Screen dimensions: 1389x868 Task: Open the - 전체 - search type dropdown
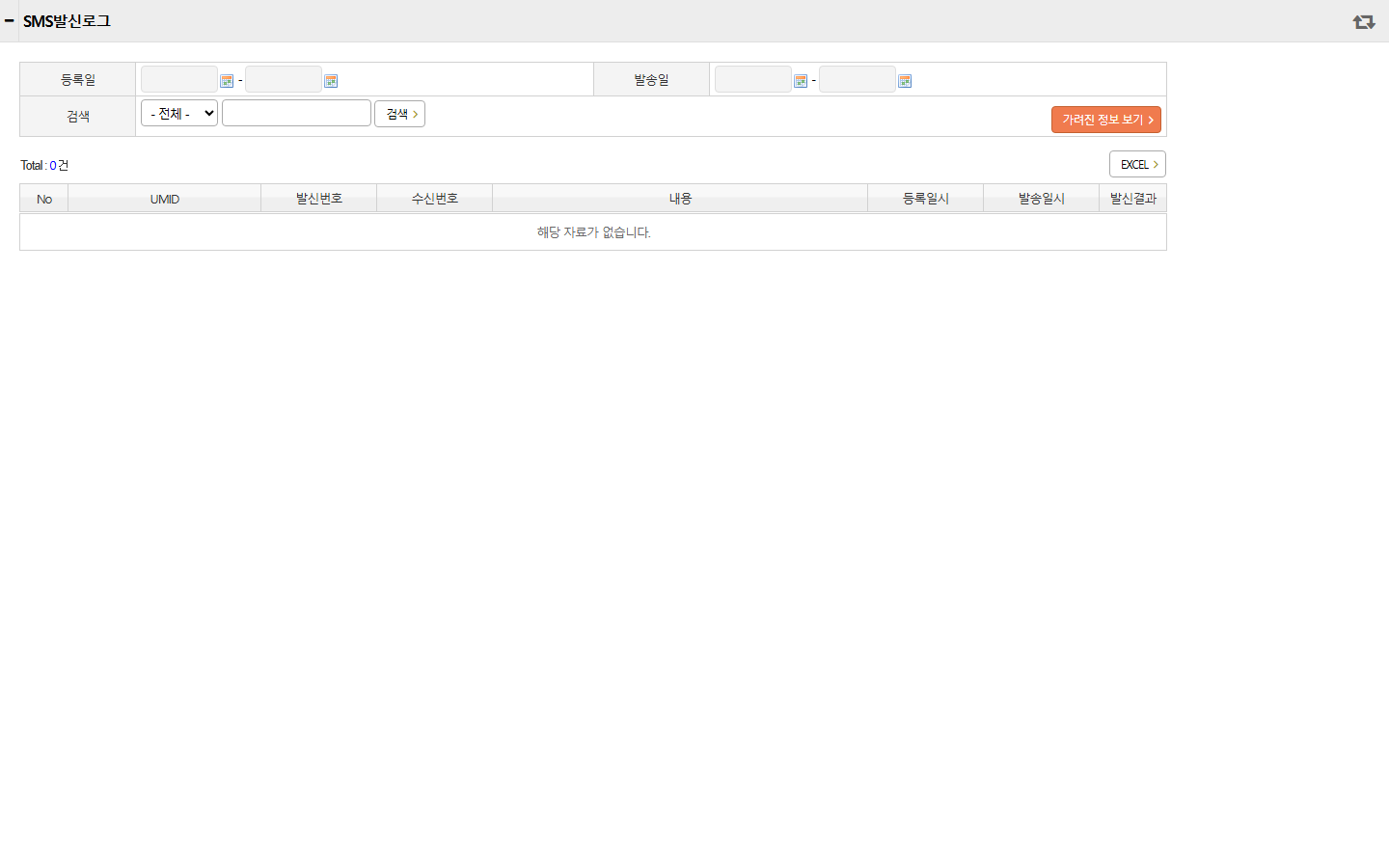click(x=179, y=113)
